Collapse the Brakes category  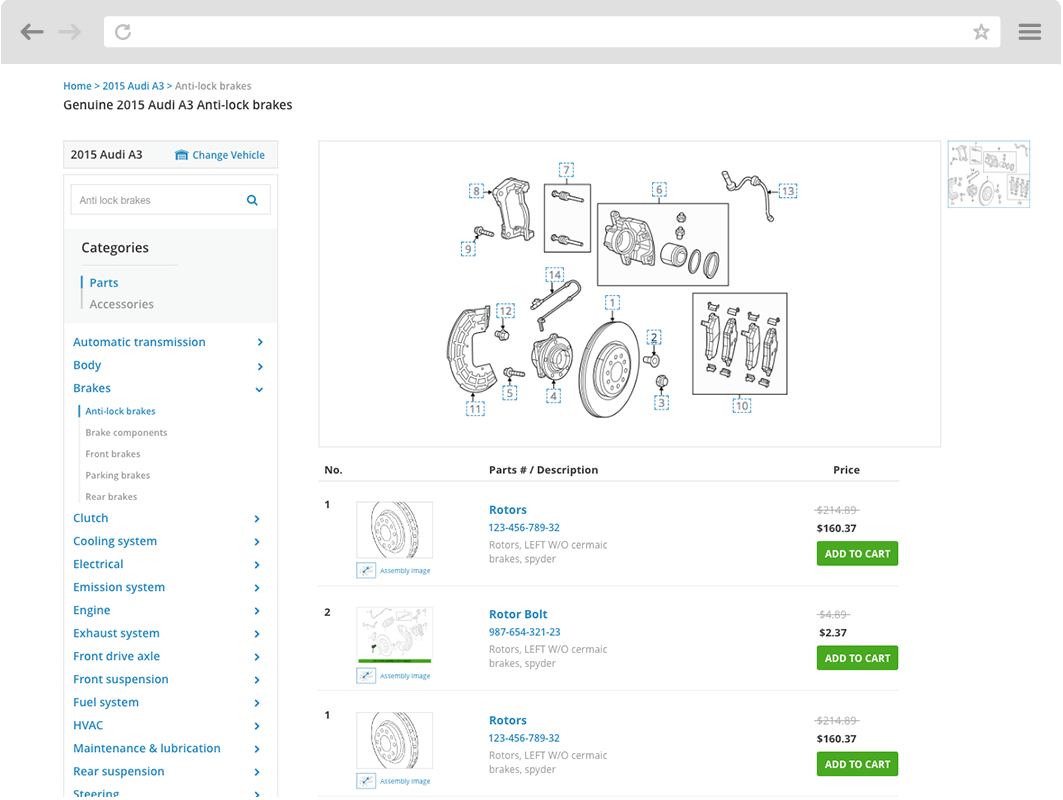(x=258, y=389)
